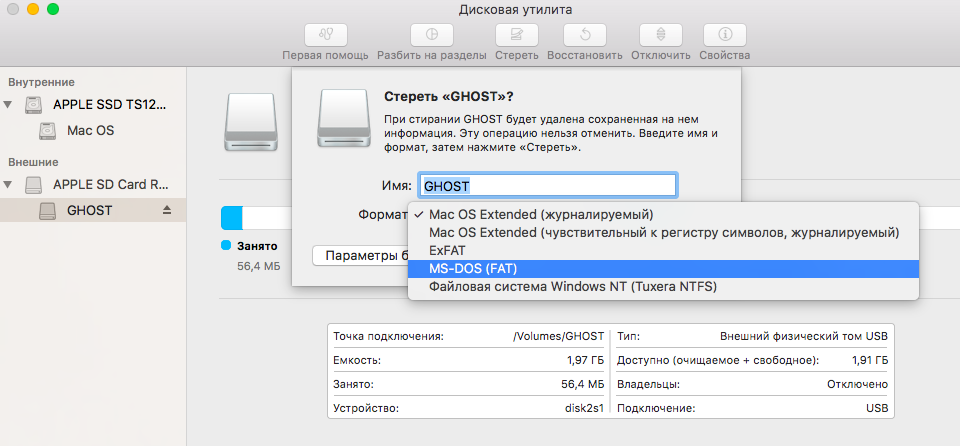The width and height of the screenshot is (960, 446).
Task: Click the blue Занято legend dot
Action: point(225,246)
